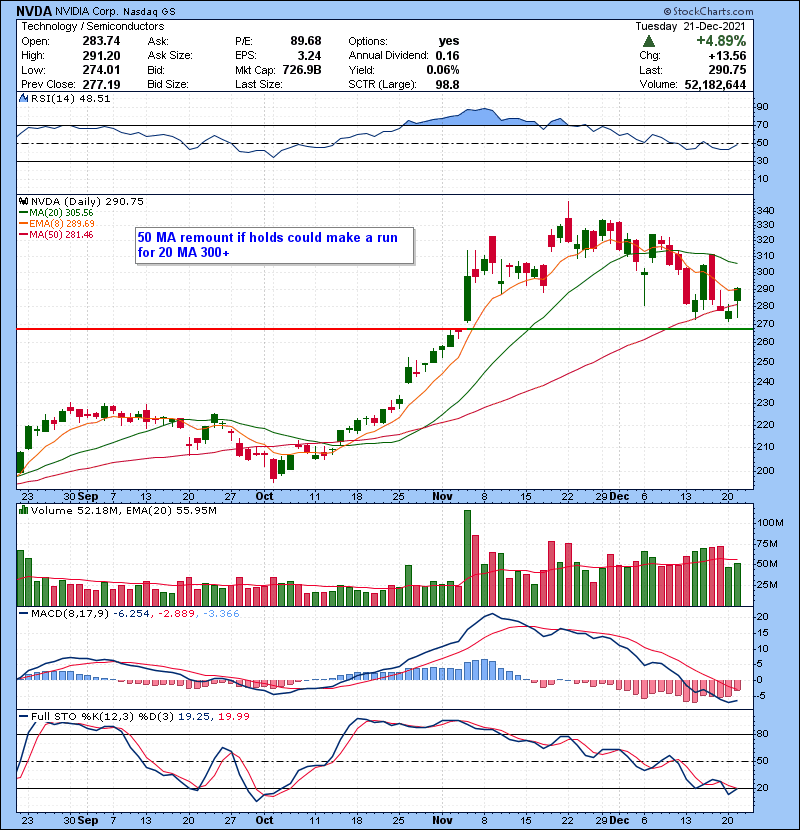Click the 100M volume axis label
The image size is (800, 830).
(x=770, y=522)
